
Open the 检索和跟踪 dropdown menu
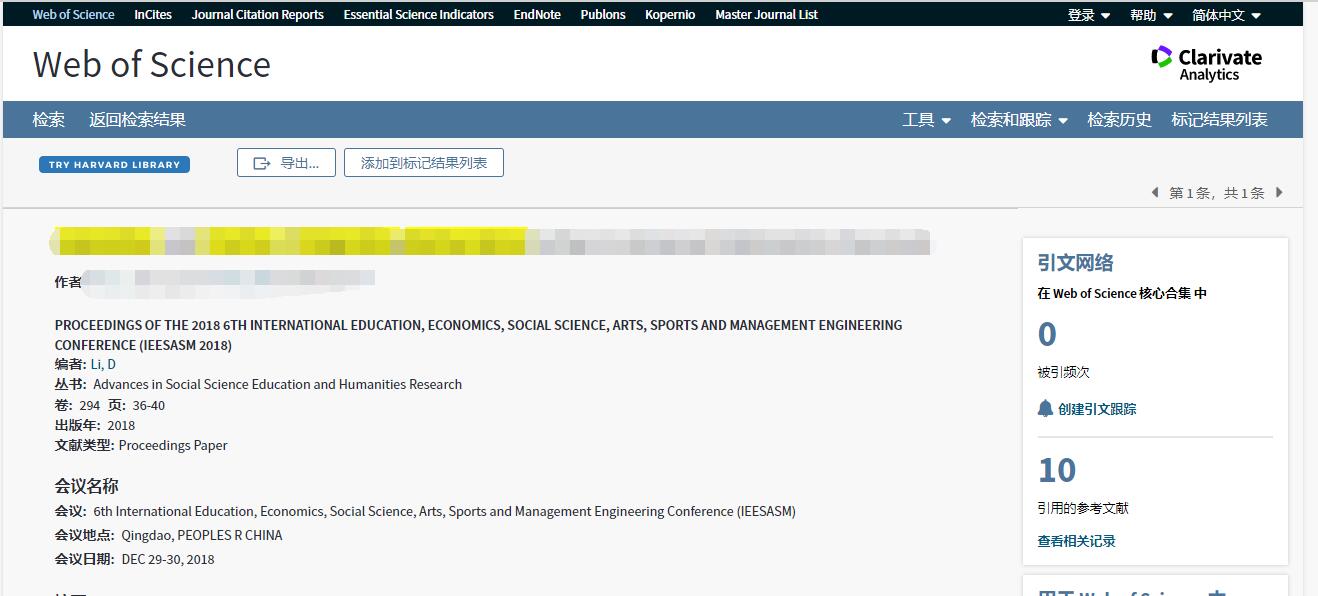pyautogui.click(x=1019, y=120)
